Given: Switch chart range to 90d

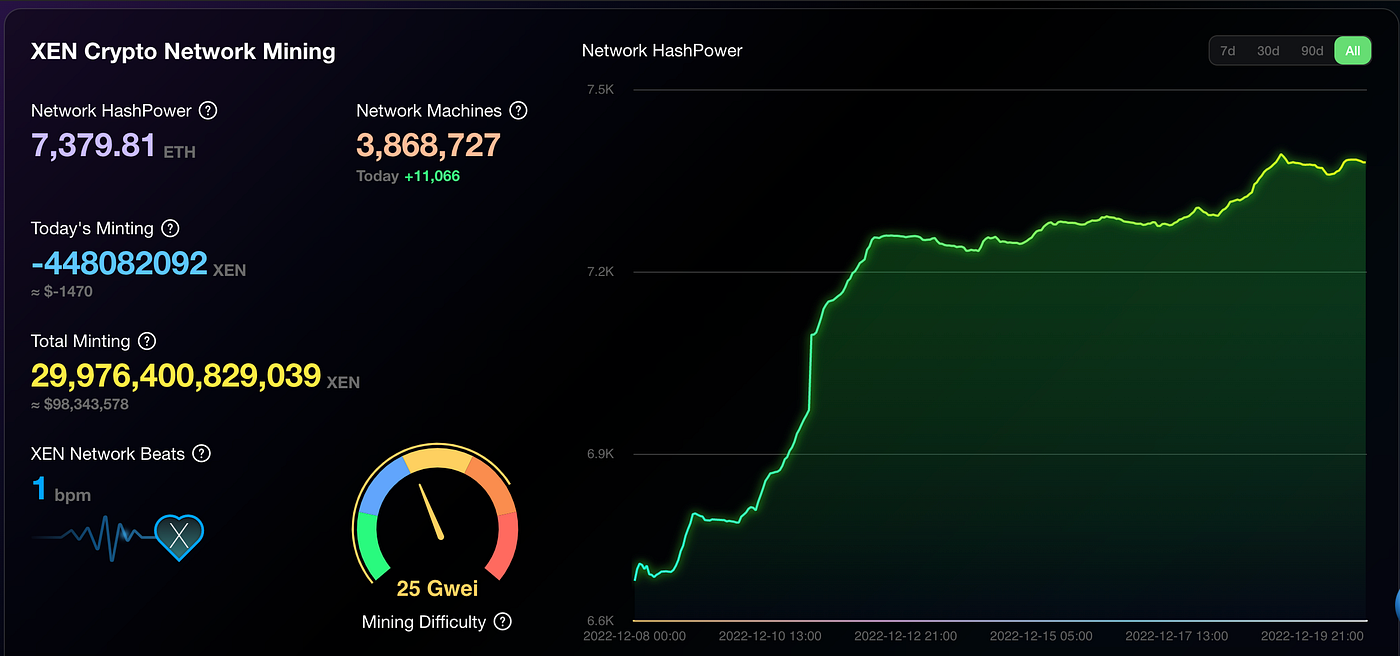Looking at the screenshot, I should [1312, 50].
